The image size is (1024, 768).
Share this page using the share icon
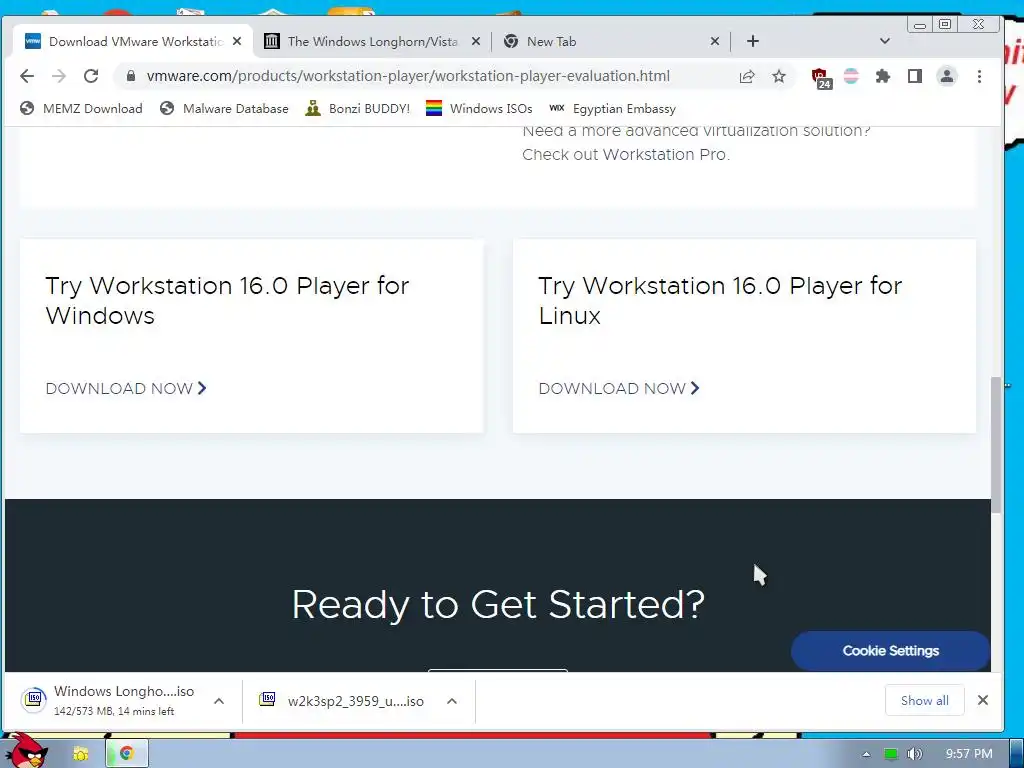coord(747,76)
